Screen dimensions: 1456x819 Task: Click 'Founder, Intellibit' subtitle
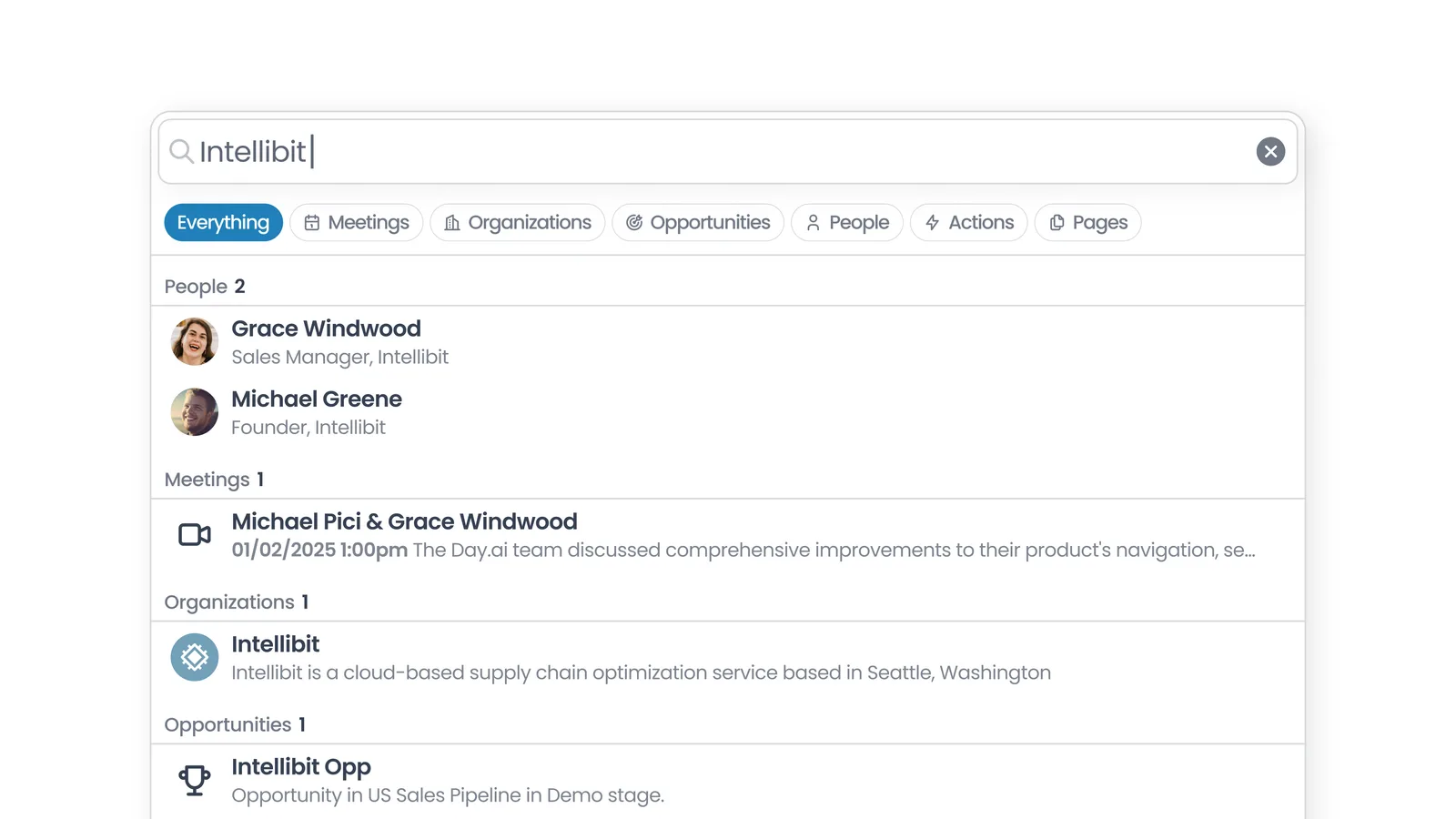click(308, 428)
